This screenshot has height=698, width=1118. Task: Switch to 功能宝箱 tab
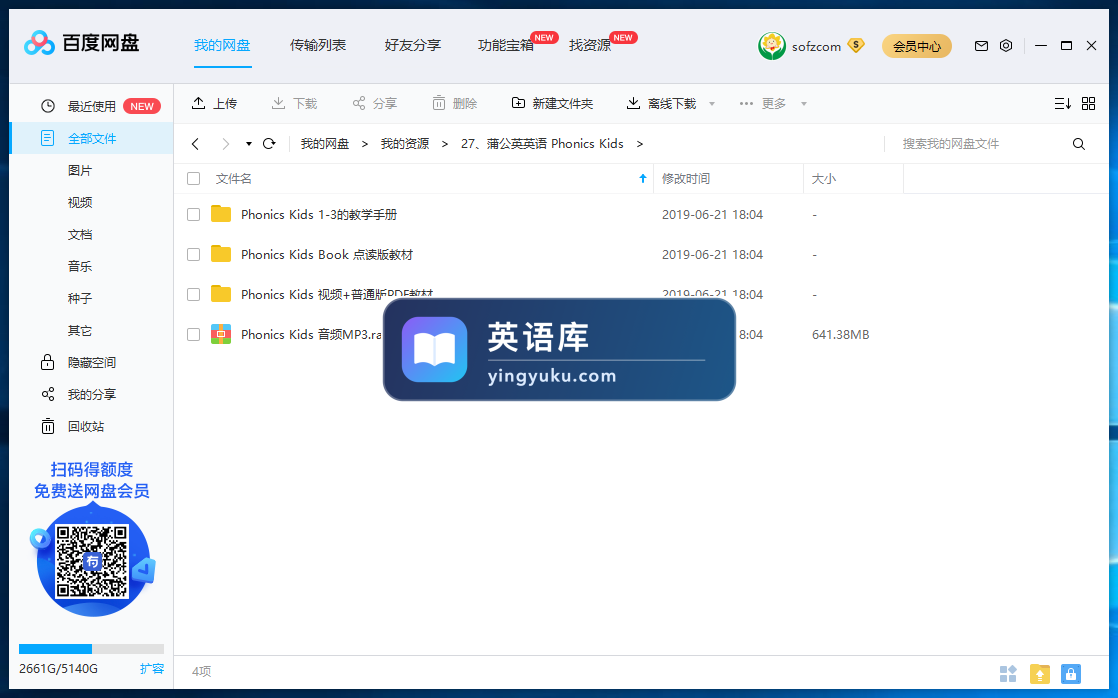[x=506, y=46]
